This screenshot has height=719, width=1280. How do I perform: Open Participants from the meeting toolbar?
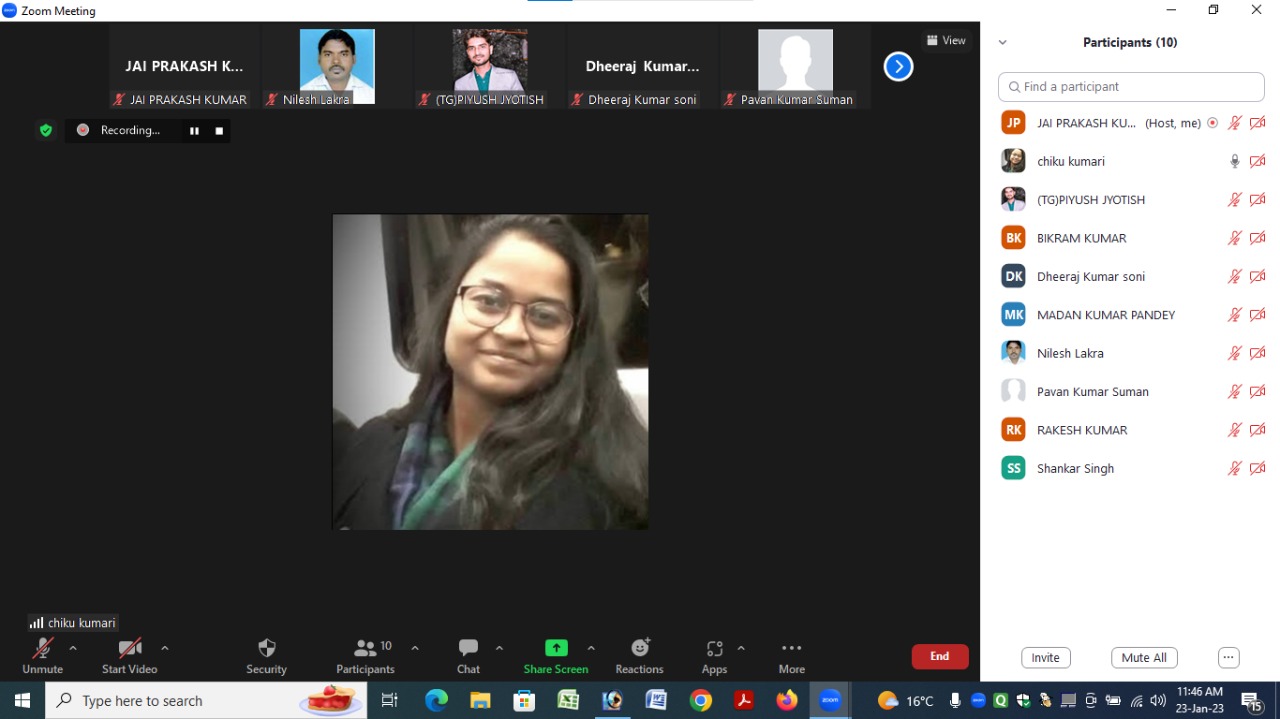coord(365,656)
